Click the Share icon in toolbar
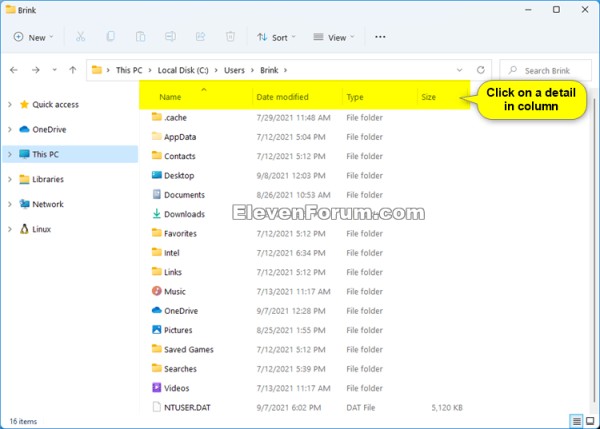This screenshot has height=429, width=600. point(200,37)
